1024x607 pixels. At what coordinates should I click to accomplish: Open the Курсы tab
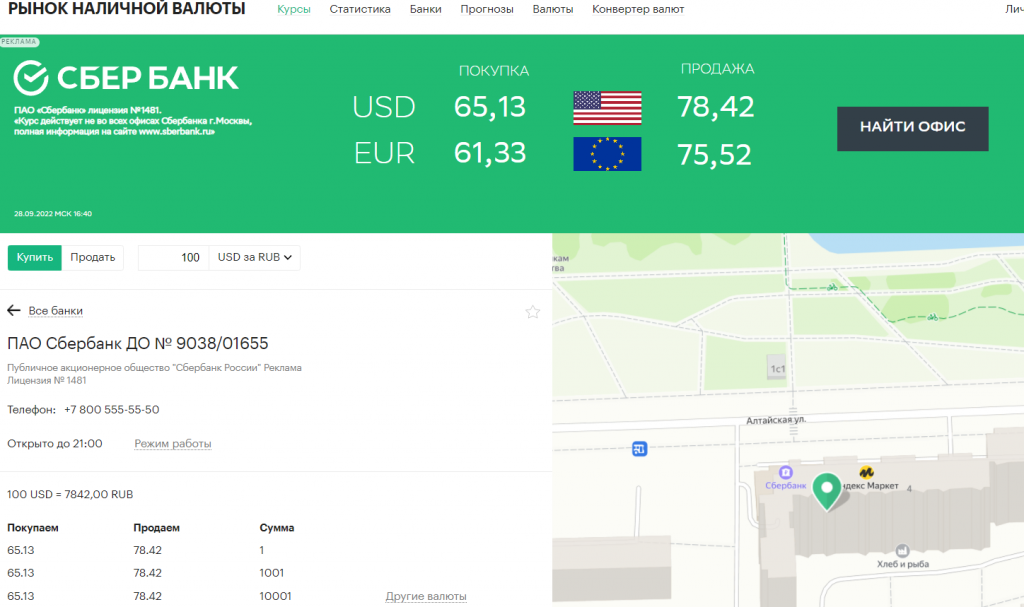click(294, 9)
